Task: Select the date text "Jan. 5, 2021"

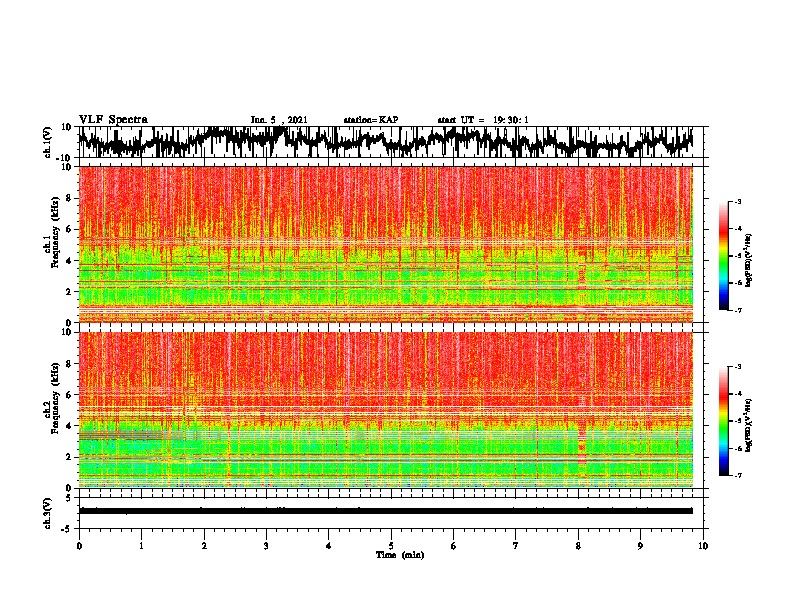Action: click(279, 120)
